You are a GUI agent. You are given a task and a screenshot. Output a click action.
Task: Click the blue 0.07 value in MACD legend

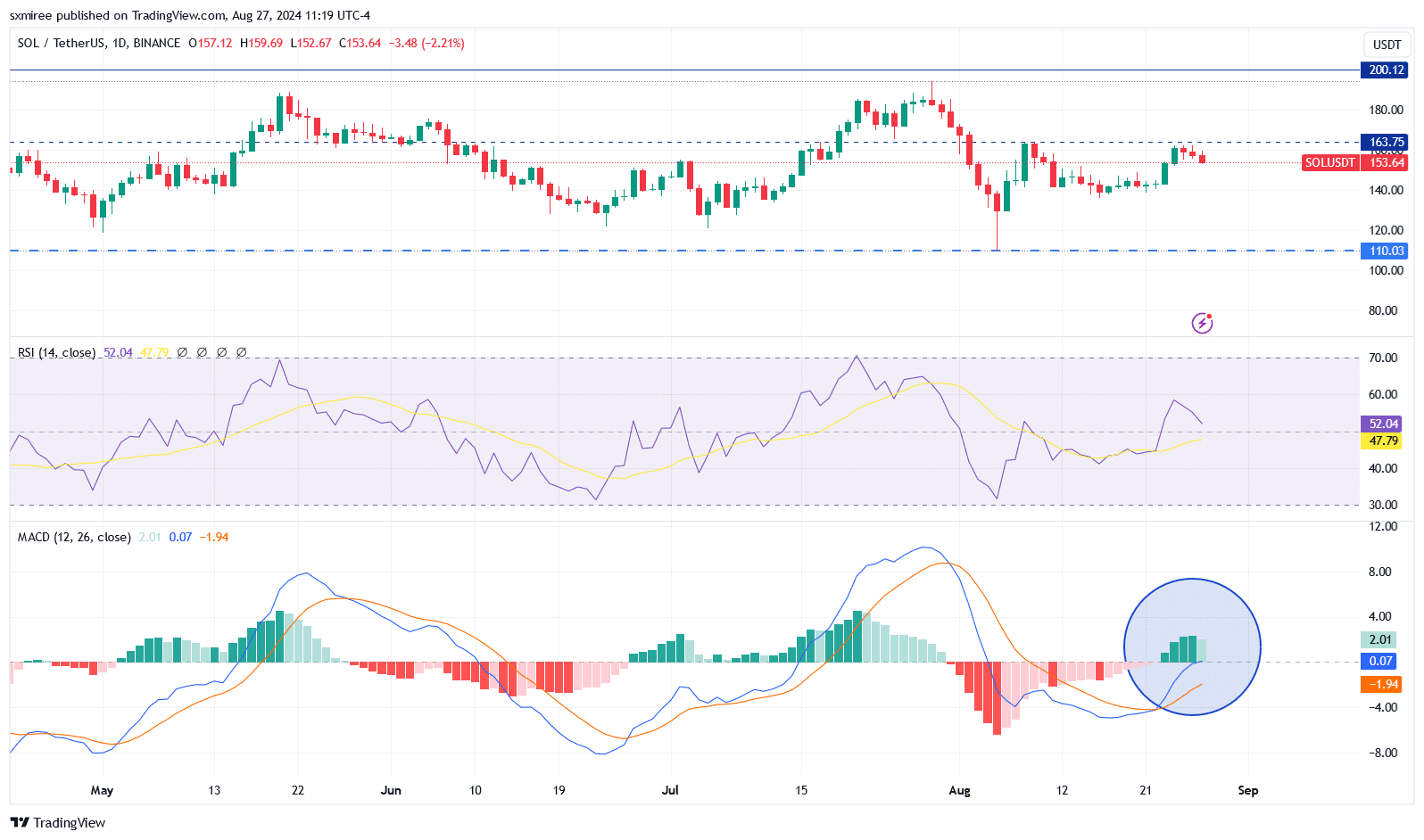point(180,537)
